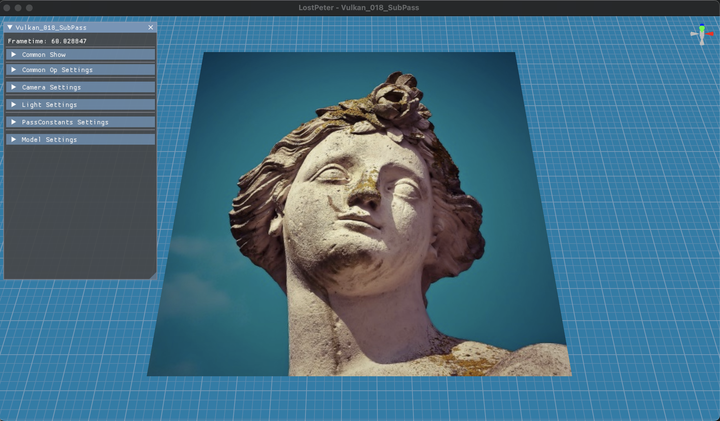Expand the Camera Settings arrow
The image size is (720, 421).
click(x=13, y=87)
